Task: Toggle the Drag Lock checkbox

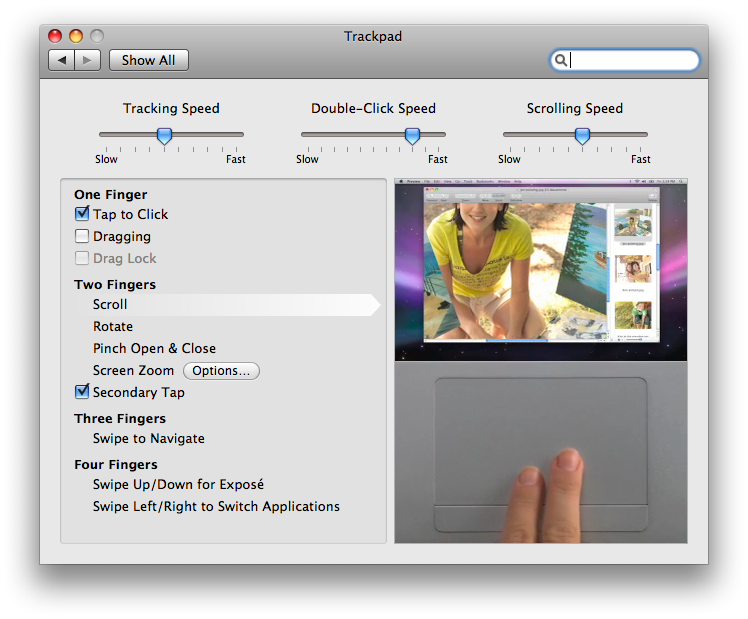Action: [x=82, y=258]
